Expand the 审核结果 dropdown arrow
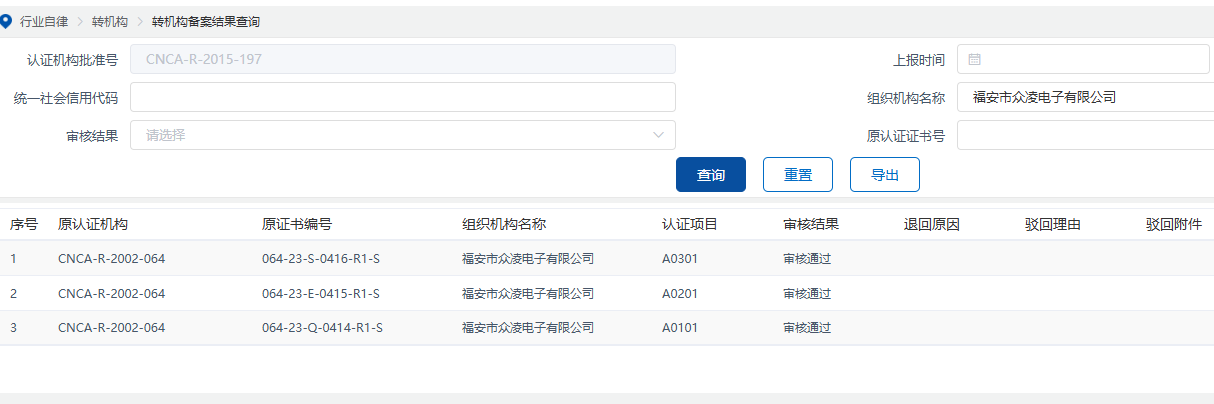 658,135
